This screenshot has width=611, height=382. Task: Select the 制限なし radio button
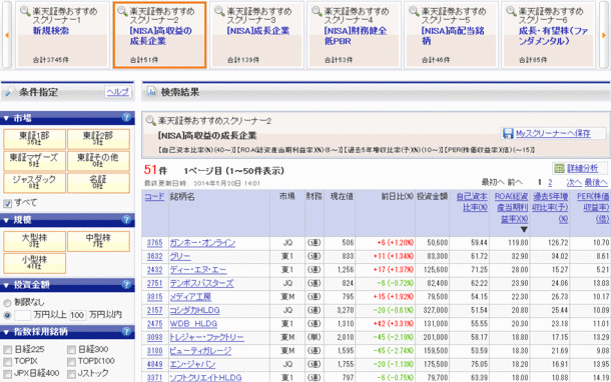(7, 303)
